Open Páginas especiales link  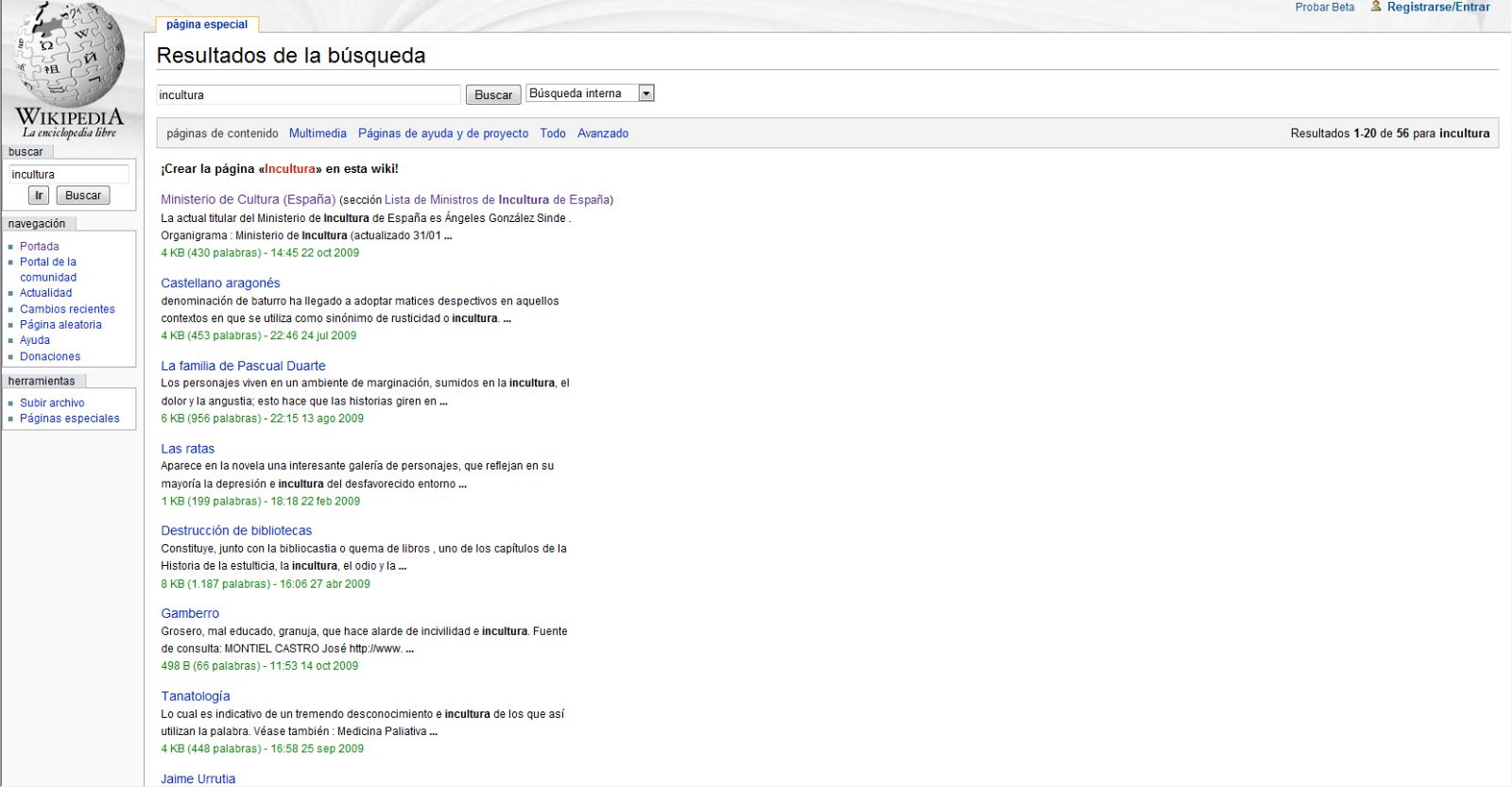coord(70,419)
